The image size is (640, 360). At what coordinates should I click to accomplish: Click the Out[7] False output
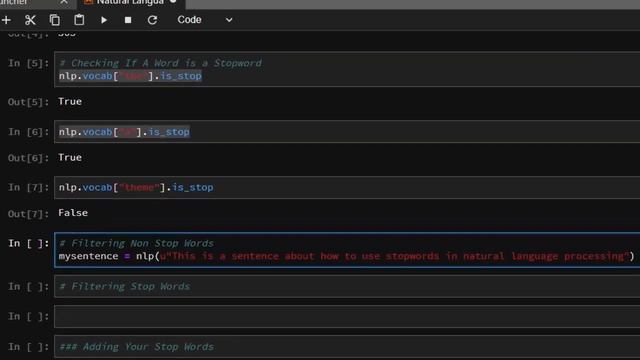[x=73, y=213]
